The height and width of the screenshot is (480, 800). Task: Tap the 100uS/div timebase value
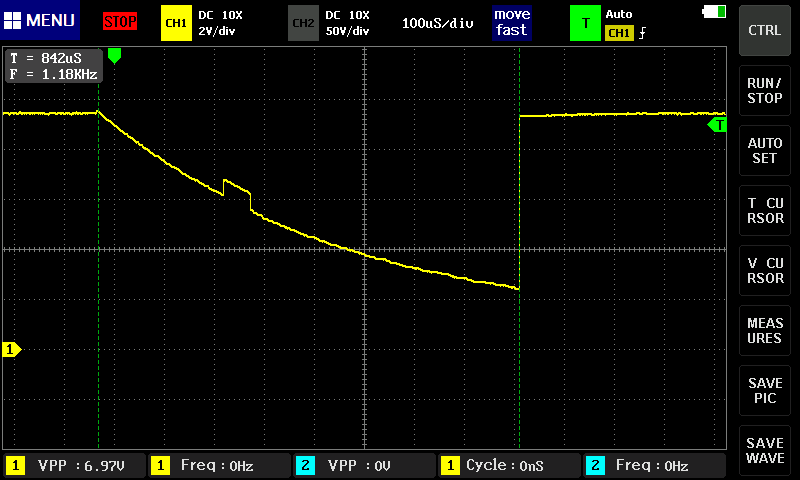click(437, 23)
